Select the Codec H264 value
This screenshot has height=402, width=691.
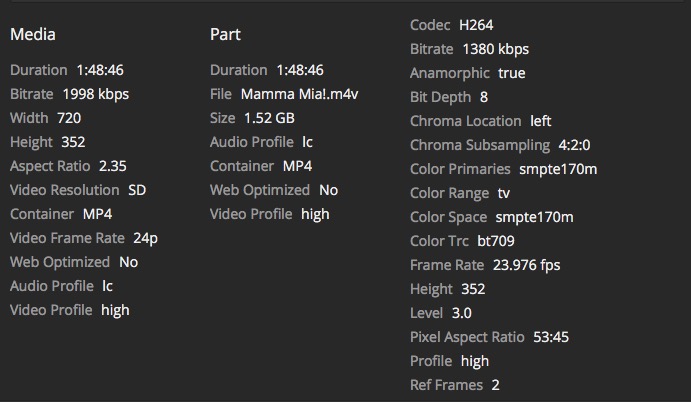click(475, 25)
